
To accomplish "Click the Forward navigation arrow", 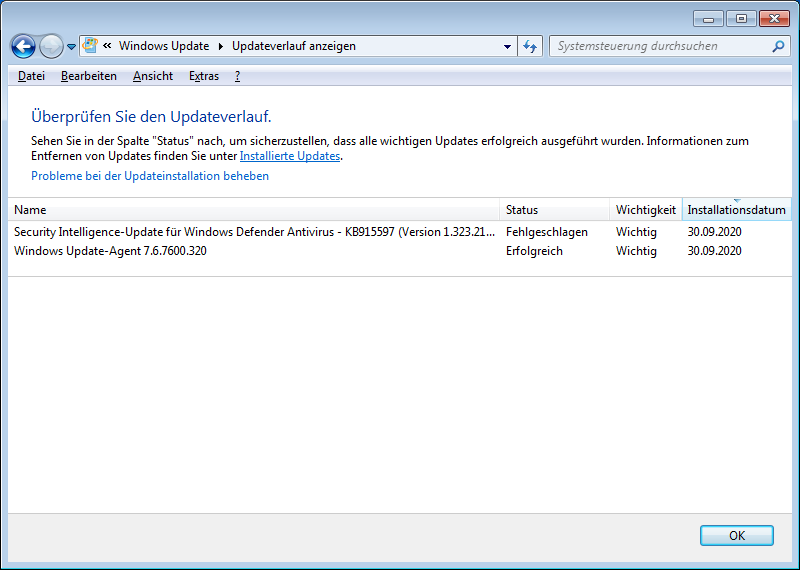I will click(51, 46).
